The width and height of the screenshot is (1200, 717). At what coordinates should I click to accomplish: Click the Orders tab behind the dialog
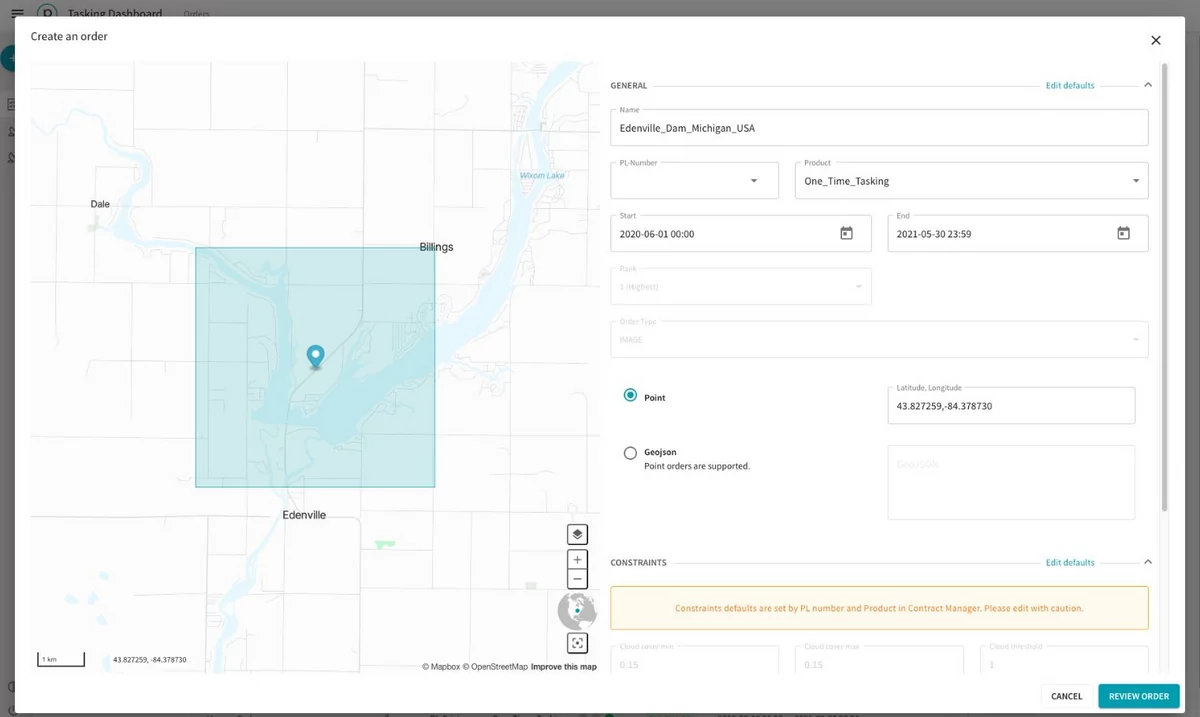tap(196, 14)
